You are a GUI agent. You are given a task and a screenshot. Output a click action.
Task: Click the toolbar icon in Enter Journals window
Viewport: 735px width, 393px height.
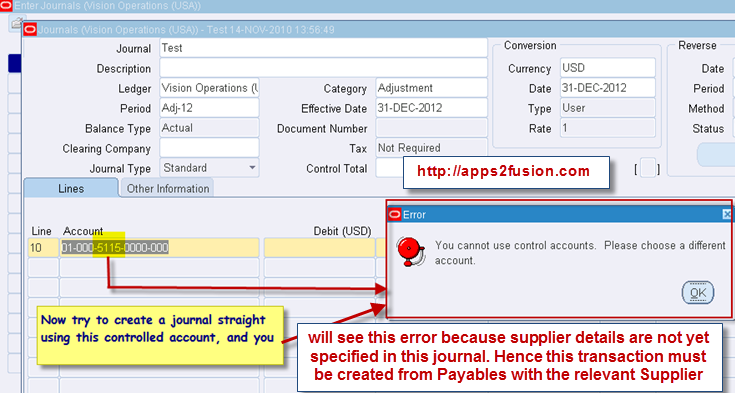pos(17,22)
